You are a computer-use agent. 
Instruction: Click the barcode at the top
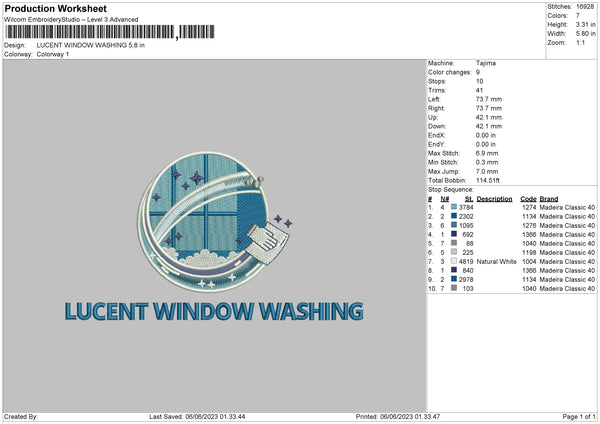(x=110, y=32)
